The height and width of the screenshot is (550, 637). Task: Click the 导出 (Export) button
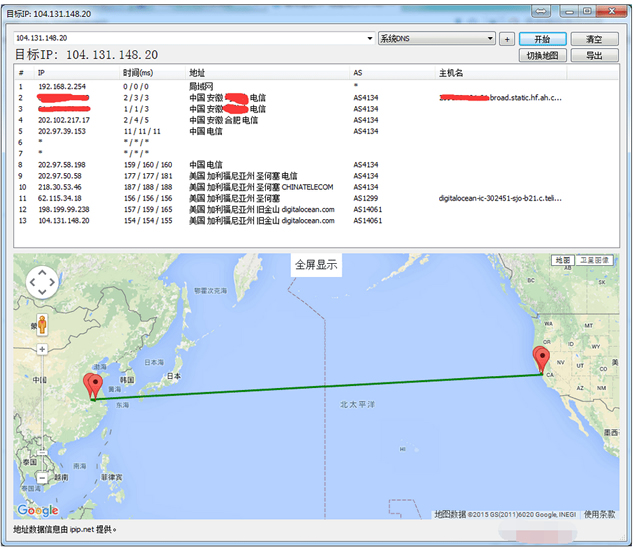[x=594, y=55]
